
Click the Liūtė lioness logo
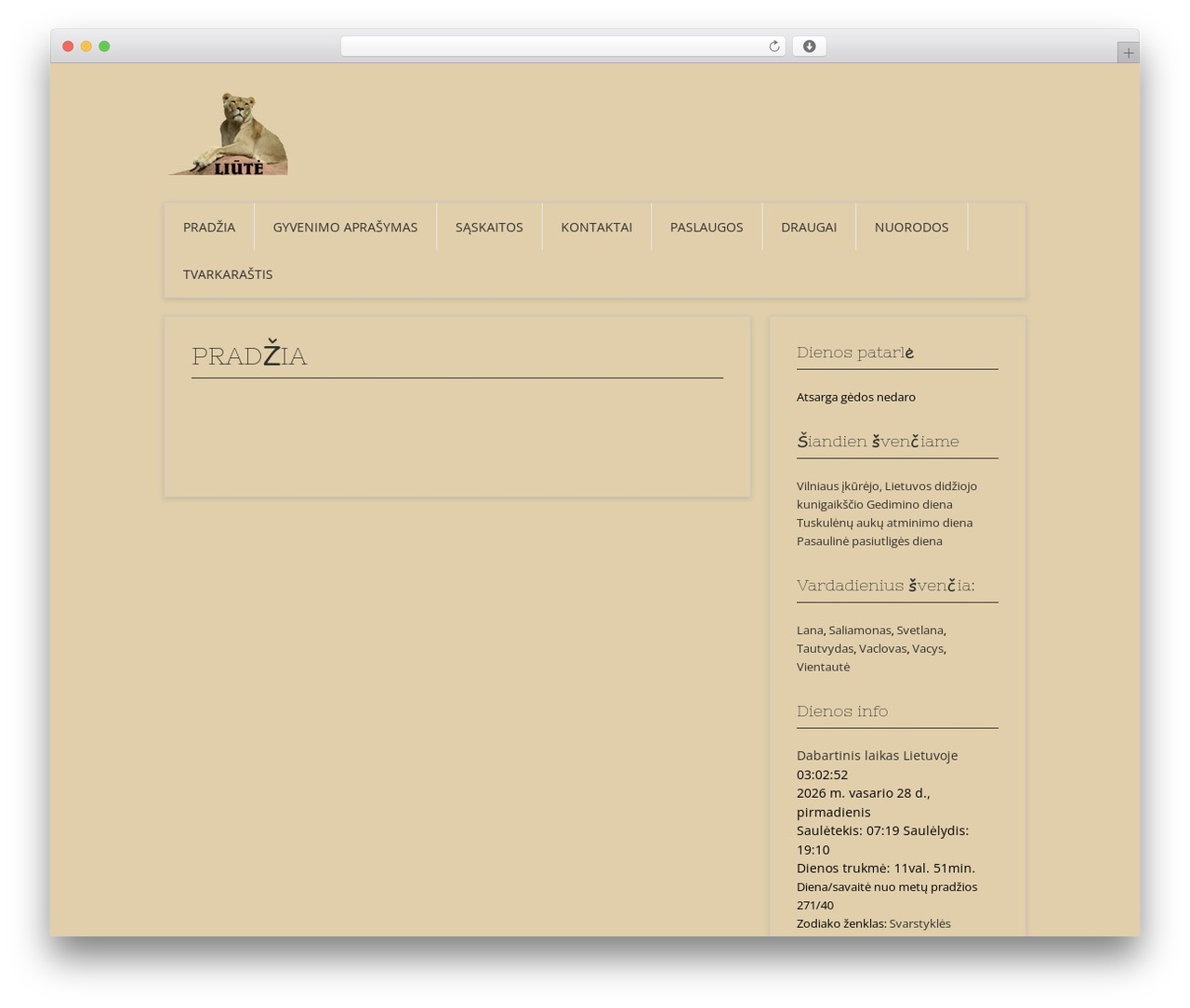pos(229,134)
